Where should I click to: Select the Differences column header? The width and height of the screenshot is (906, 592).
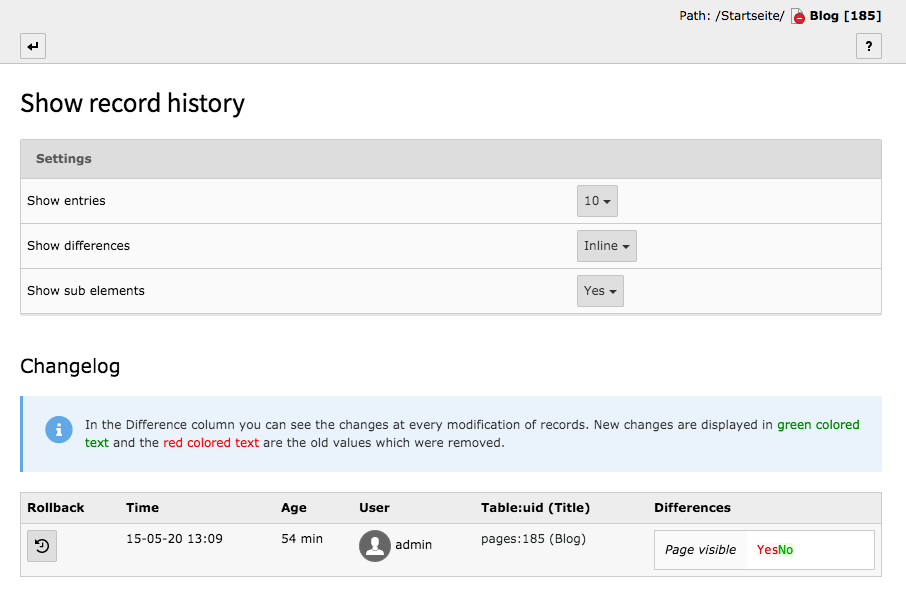[x=692, y=508]
